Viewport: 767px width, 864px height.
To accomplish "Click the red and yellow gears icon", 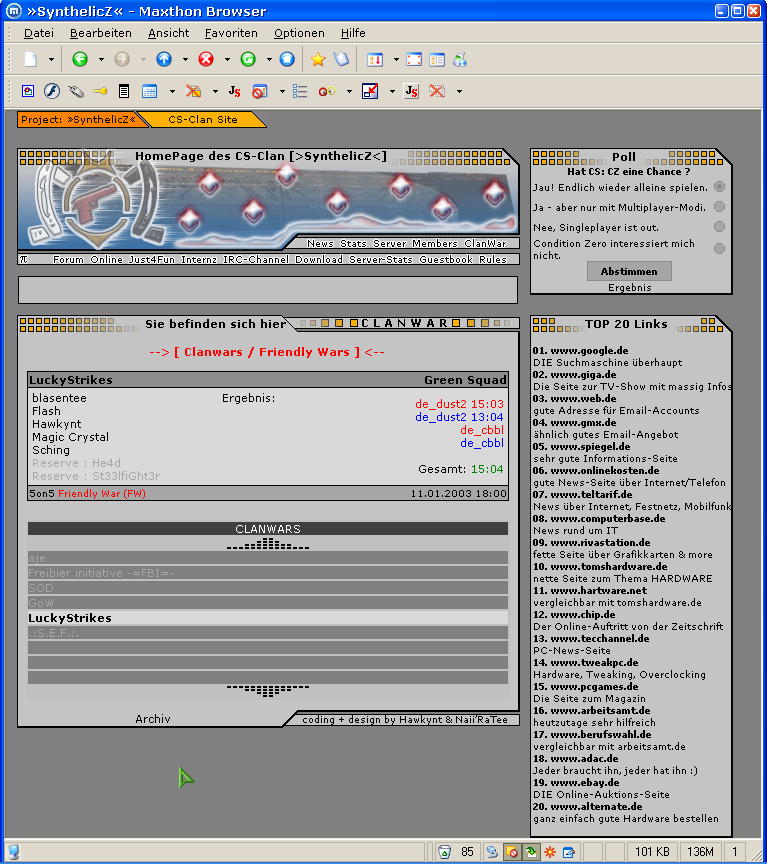I will (327, 91).
